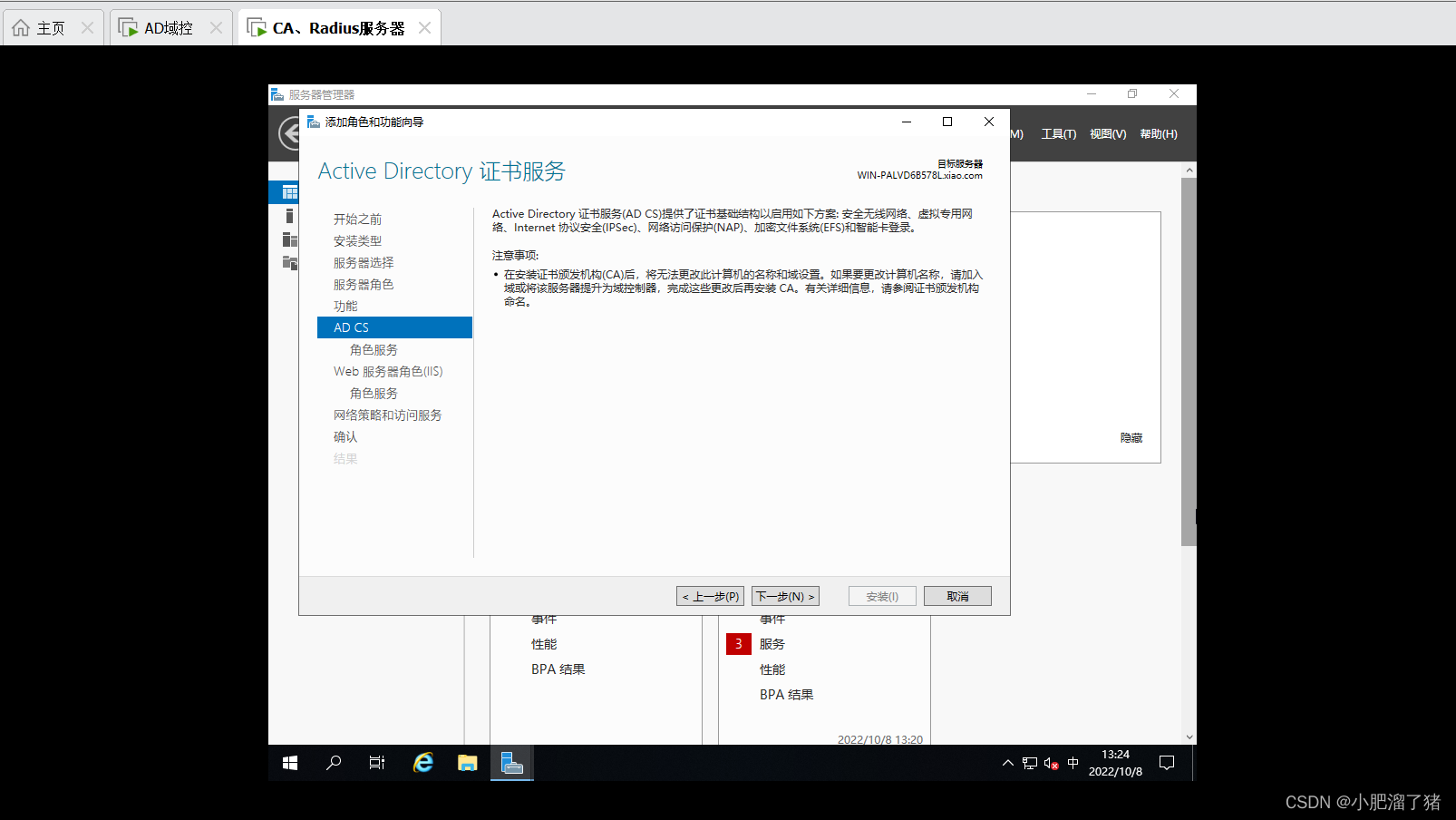Screen dimensions: 1456x820
Task: Click the 上一步(P) button
Action: [710, 596]
